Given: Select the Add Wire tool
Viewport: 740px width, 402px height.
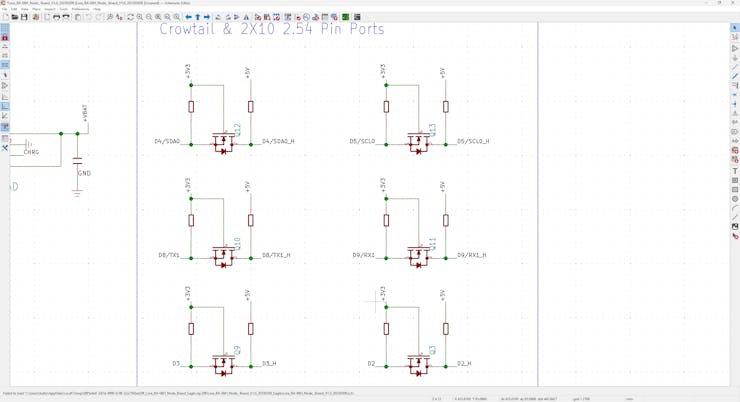Looking at the screenshot, I should pos(735,67).
